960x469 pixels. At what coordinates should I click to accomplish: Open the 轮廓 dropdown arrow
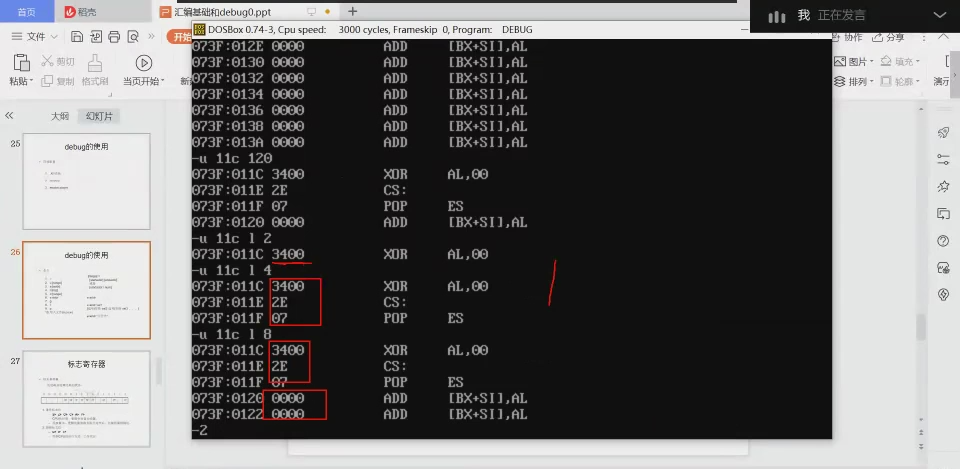point(917,82)
